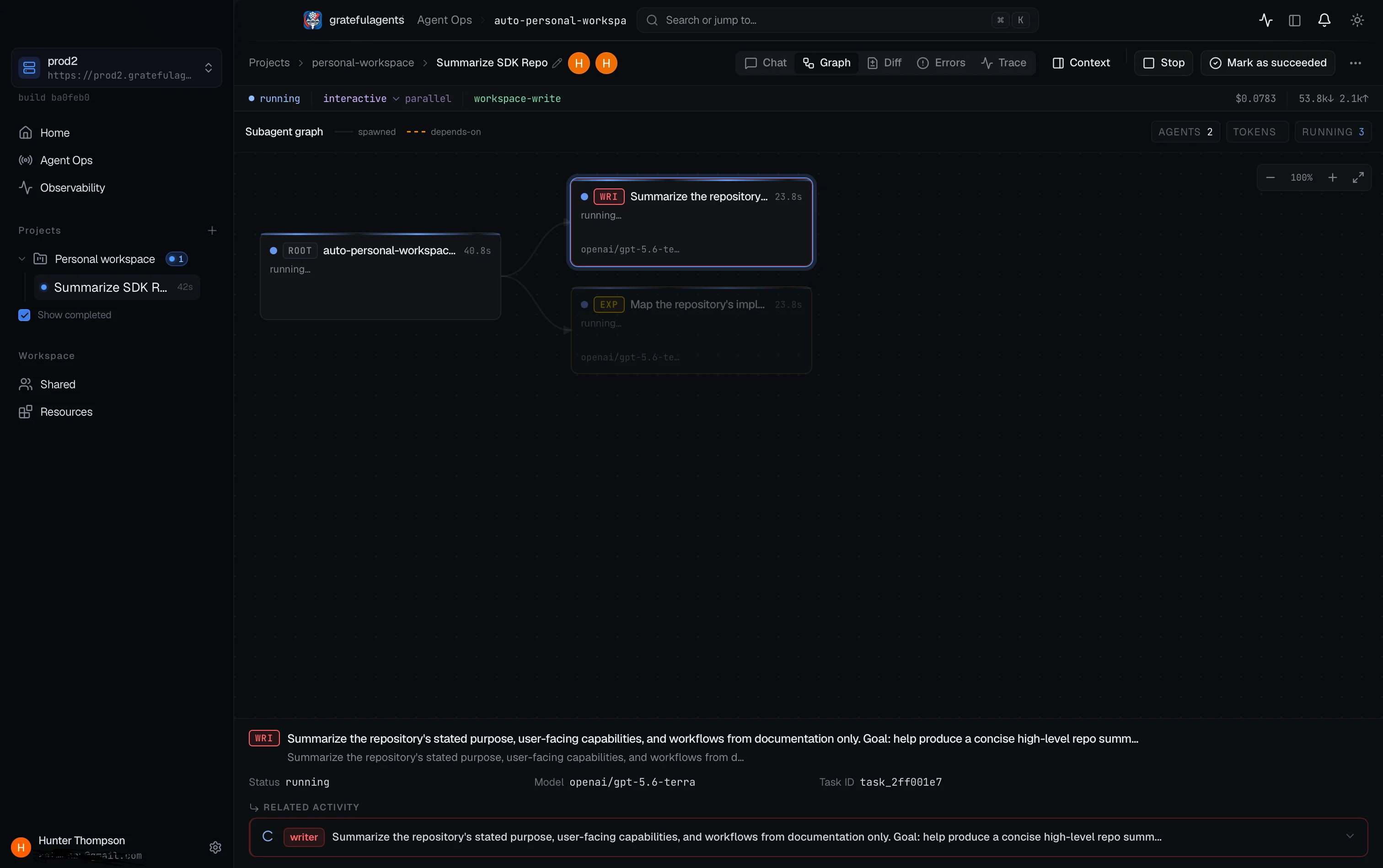Open notifications bell

[x=1324, y=20]
